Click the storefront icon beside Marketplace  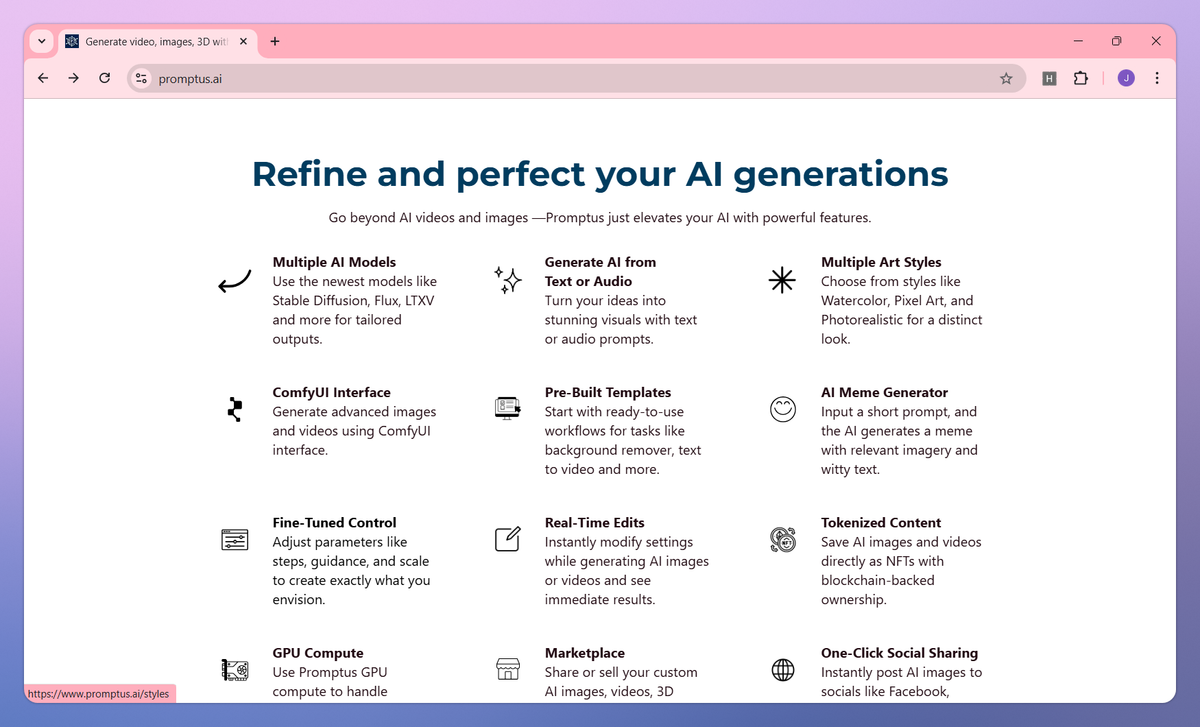coord(508,669)
